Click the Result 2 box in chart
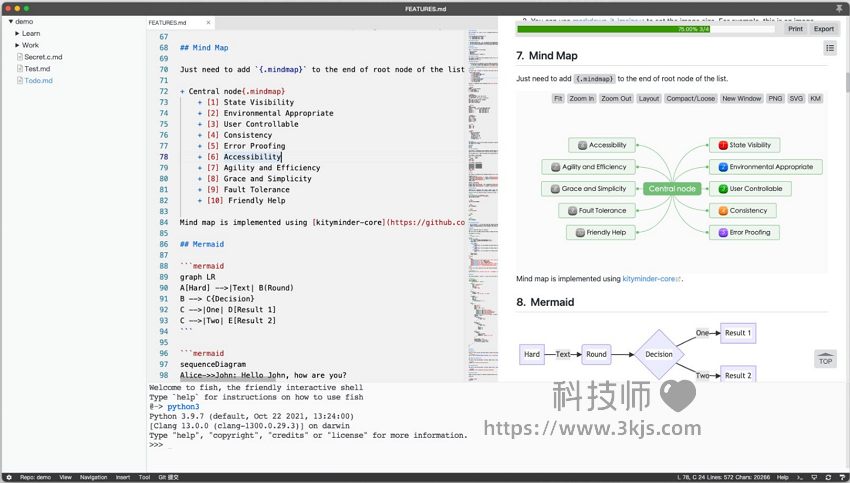 point(738,375)
